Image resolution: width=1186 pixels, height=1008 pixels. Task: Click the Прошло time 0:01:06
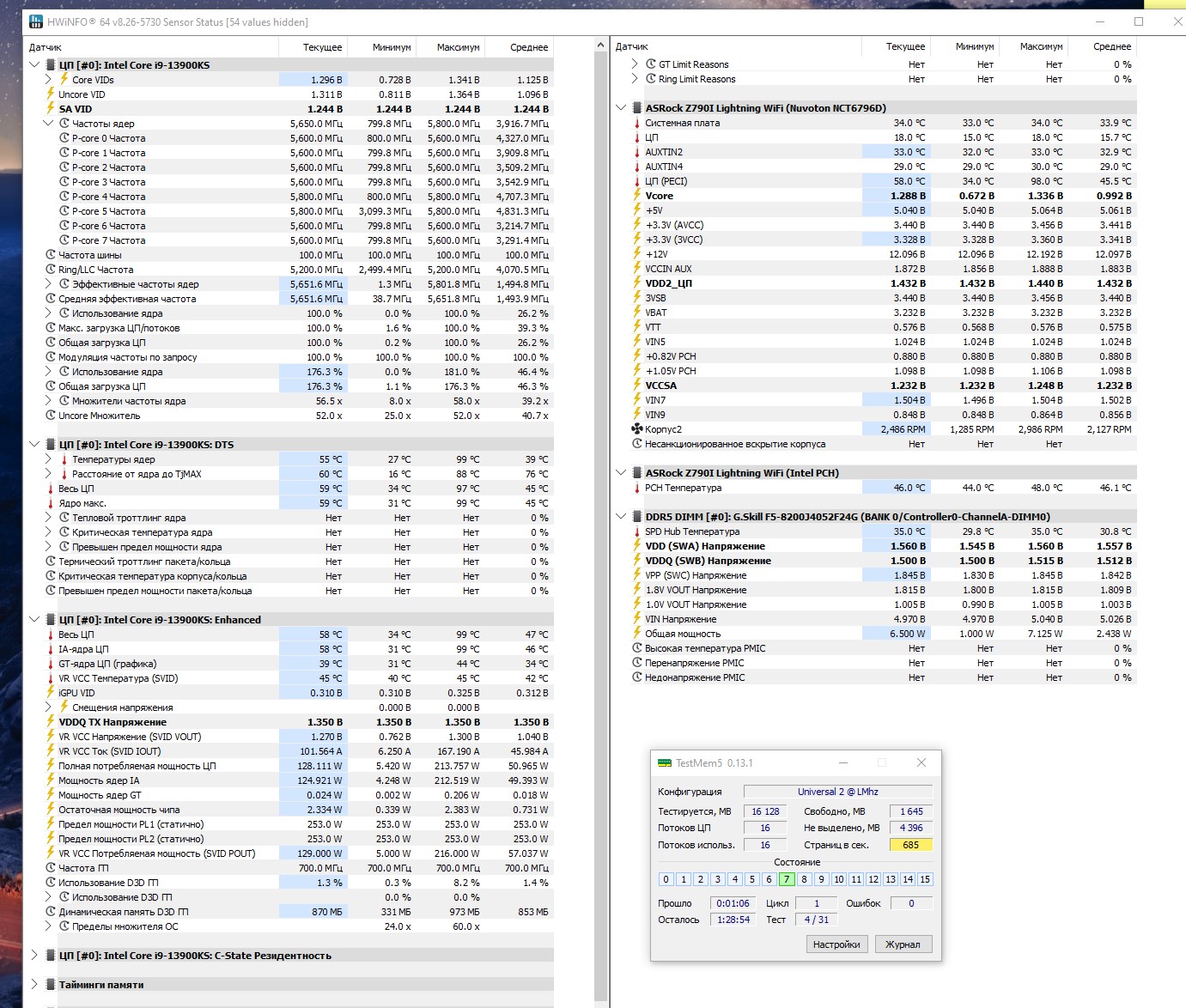coord(733,903)
